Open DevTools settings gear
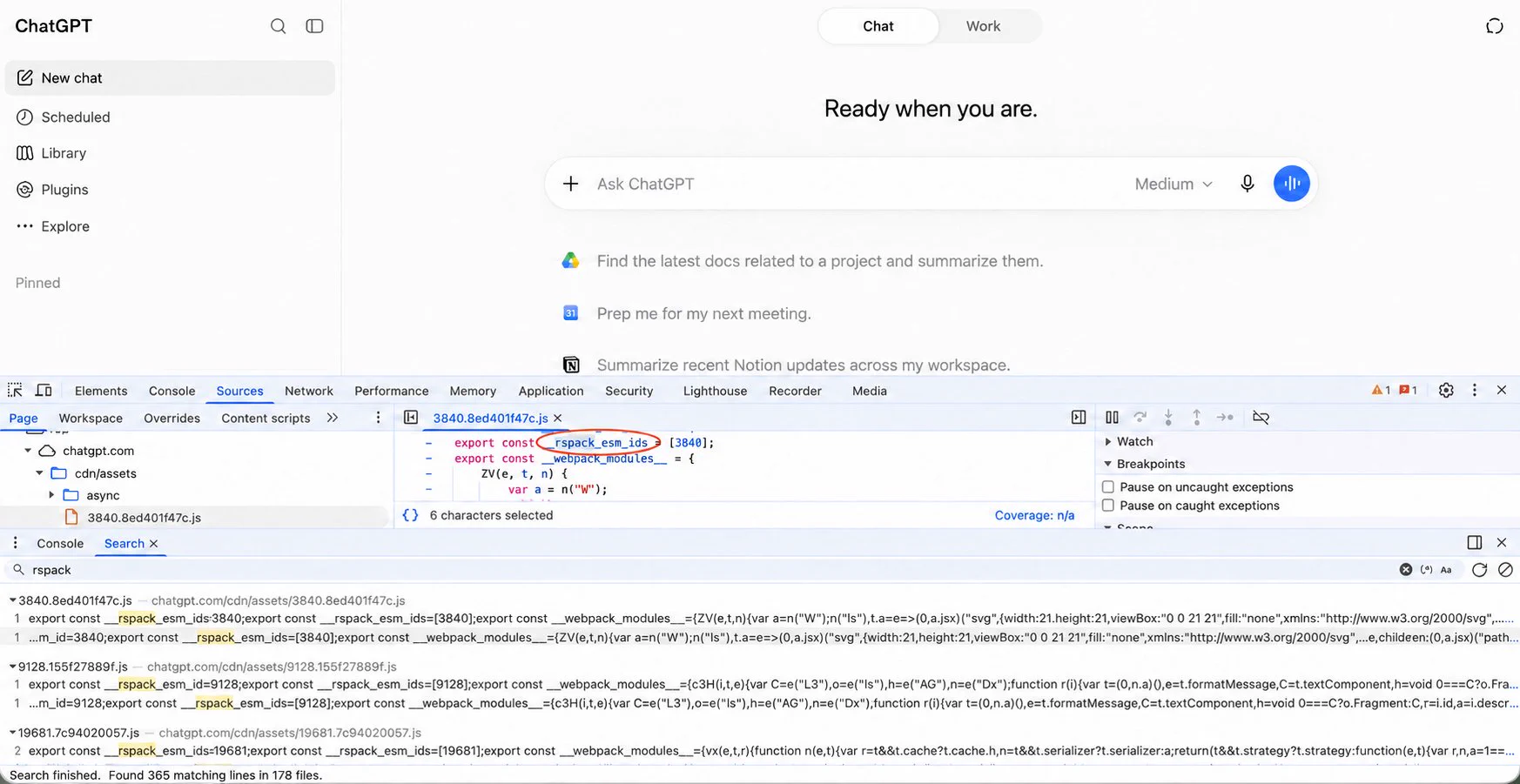The width and height of the screenshot is (1520, 784). (x=1446, y=390)
